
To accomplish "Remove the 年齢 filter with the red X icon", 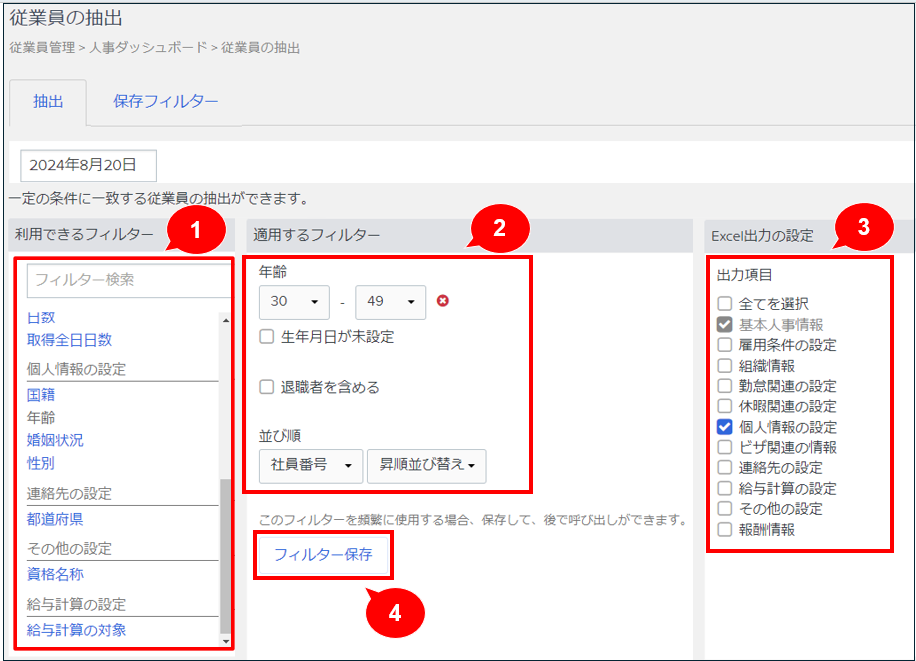I will point(443,301).
